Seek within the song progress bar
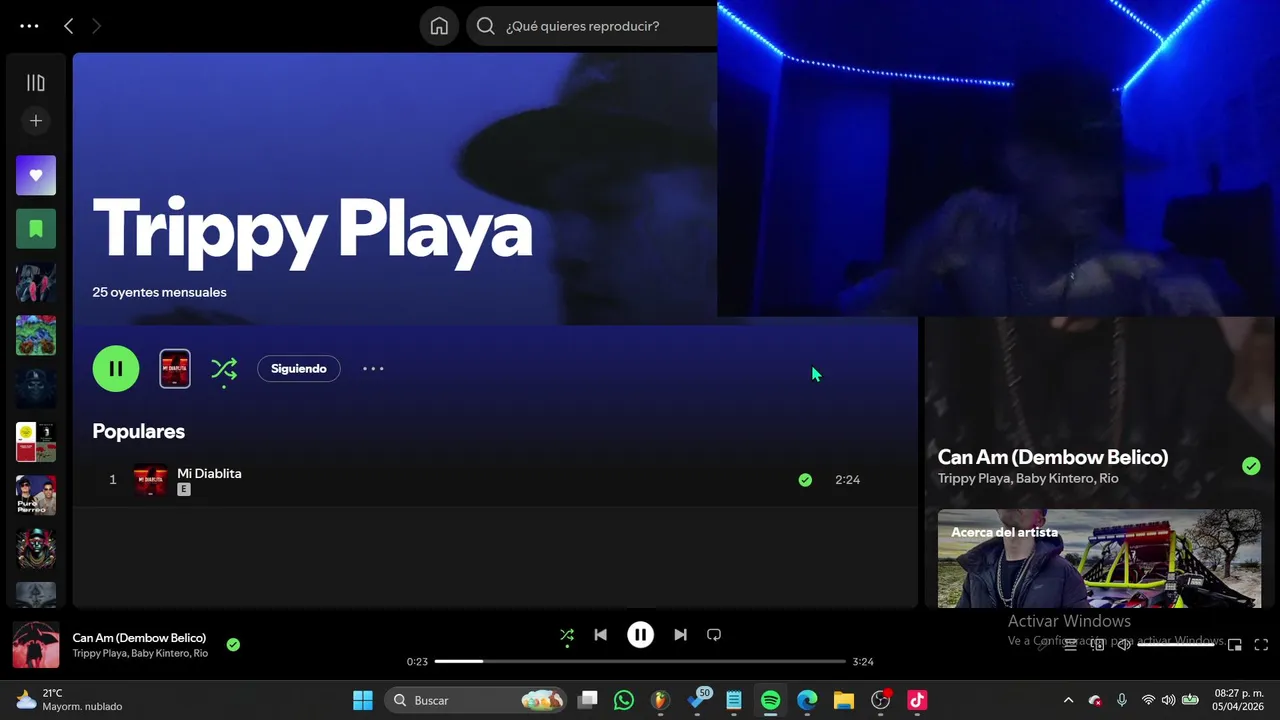Screen dimensions: 1280x720 point(640,661)
